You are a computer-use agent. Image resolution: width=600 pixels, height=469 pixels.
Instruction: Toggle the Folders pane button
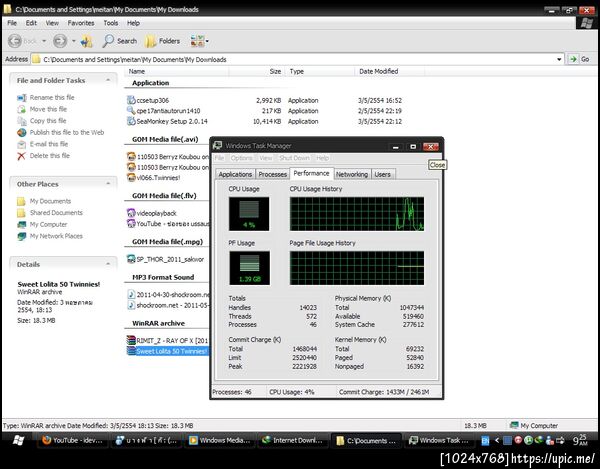tap(163, 41)
